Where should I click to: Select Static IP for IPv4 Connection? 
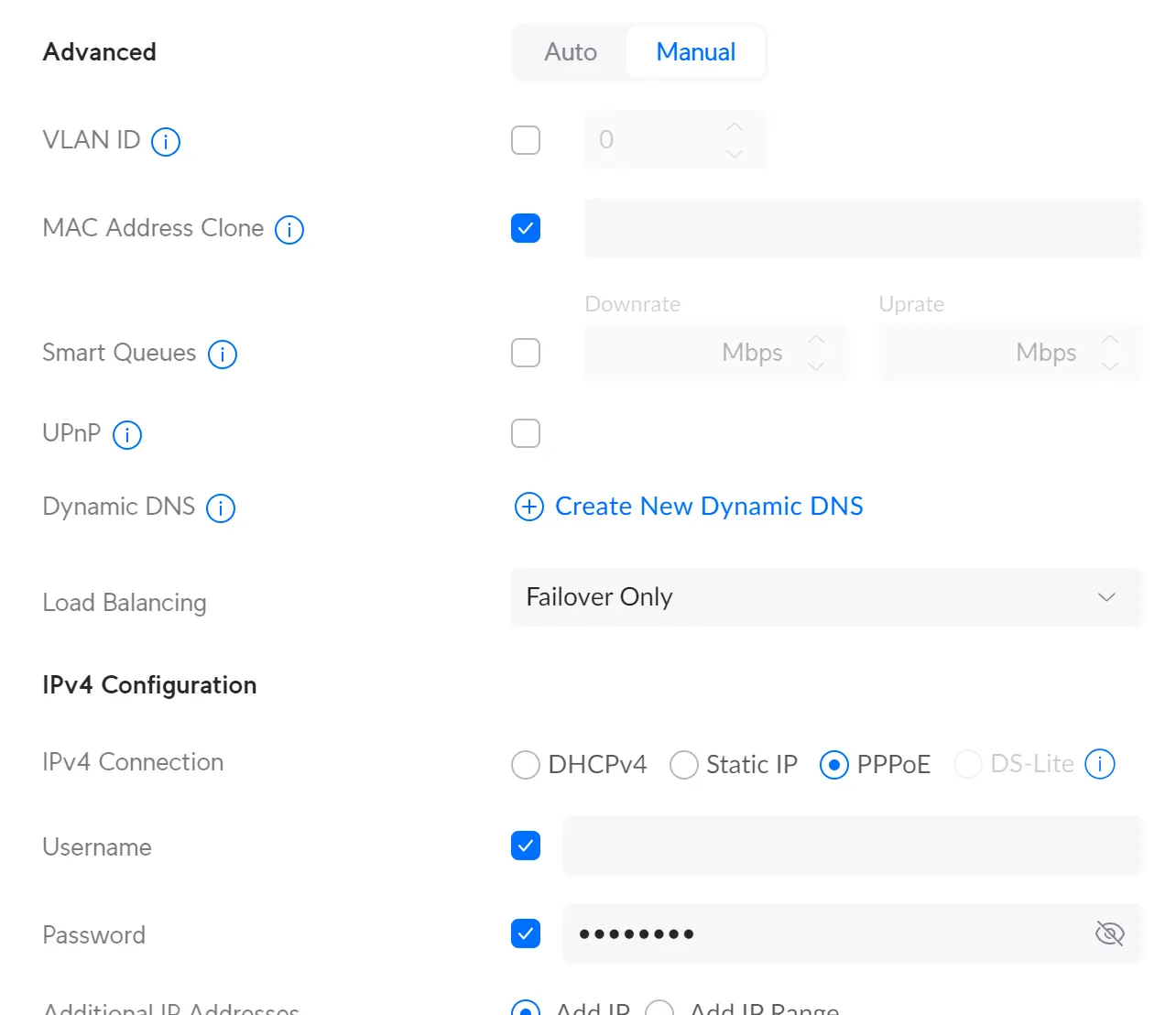click(x=683, y=764)
